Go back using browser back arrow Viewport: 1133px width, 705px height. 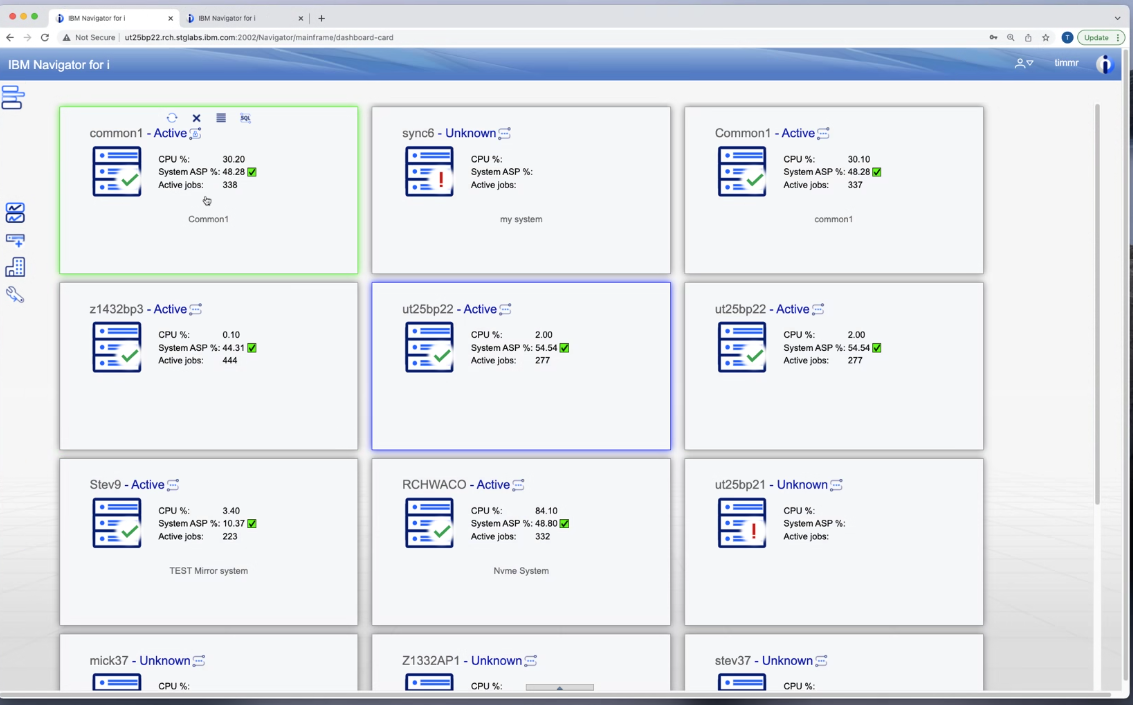click(x=10, y=38)
